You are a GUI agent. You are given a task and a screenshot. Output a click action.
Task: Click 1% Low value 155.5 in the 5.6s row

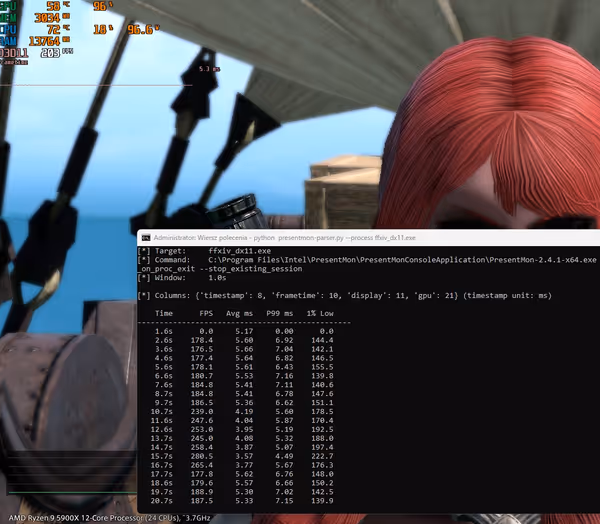point(322,367)
